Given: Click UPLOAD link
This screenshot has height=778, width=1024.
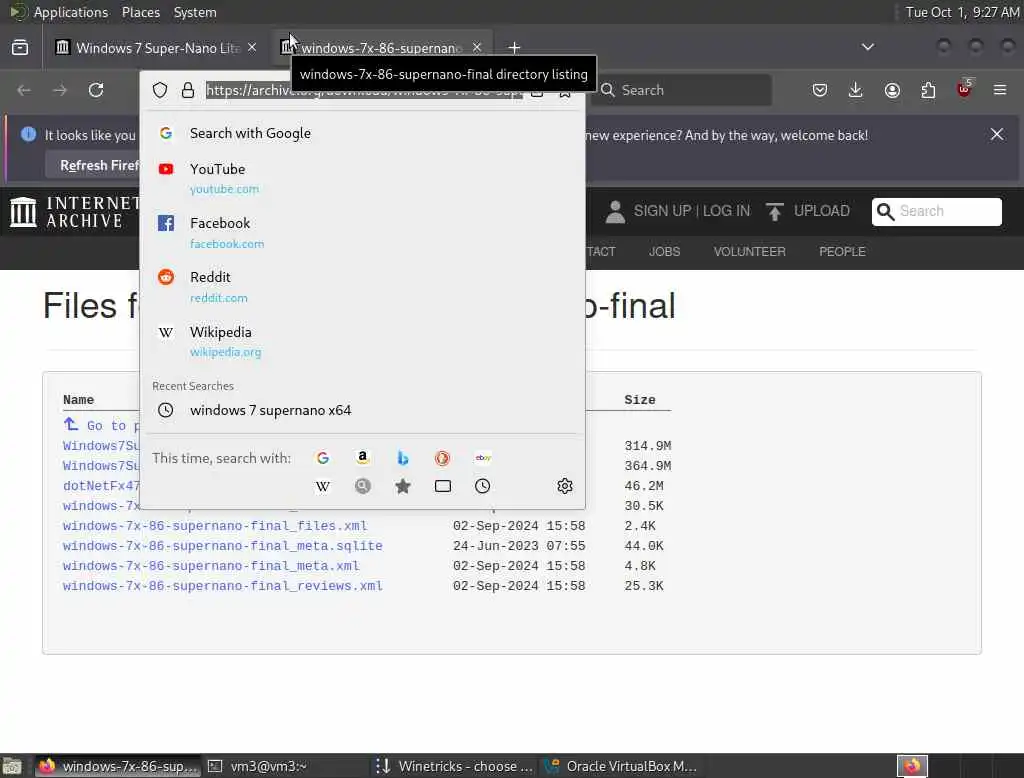Looking at the screenshot, I should pos(822,211).
